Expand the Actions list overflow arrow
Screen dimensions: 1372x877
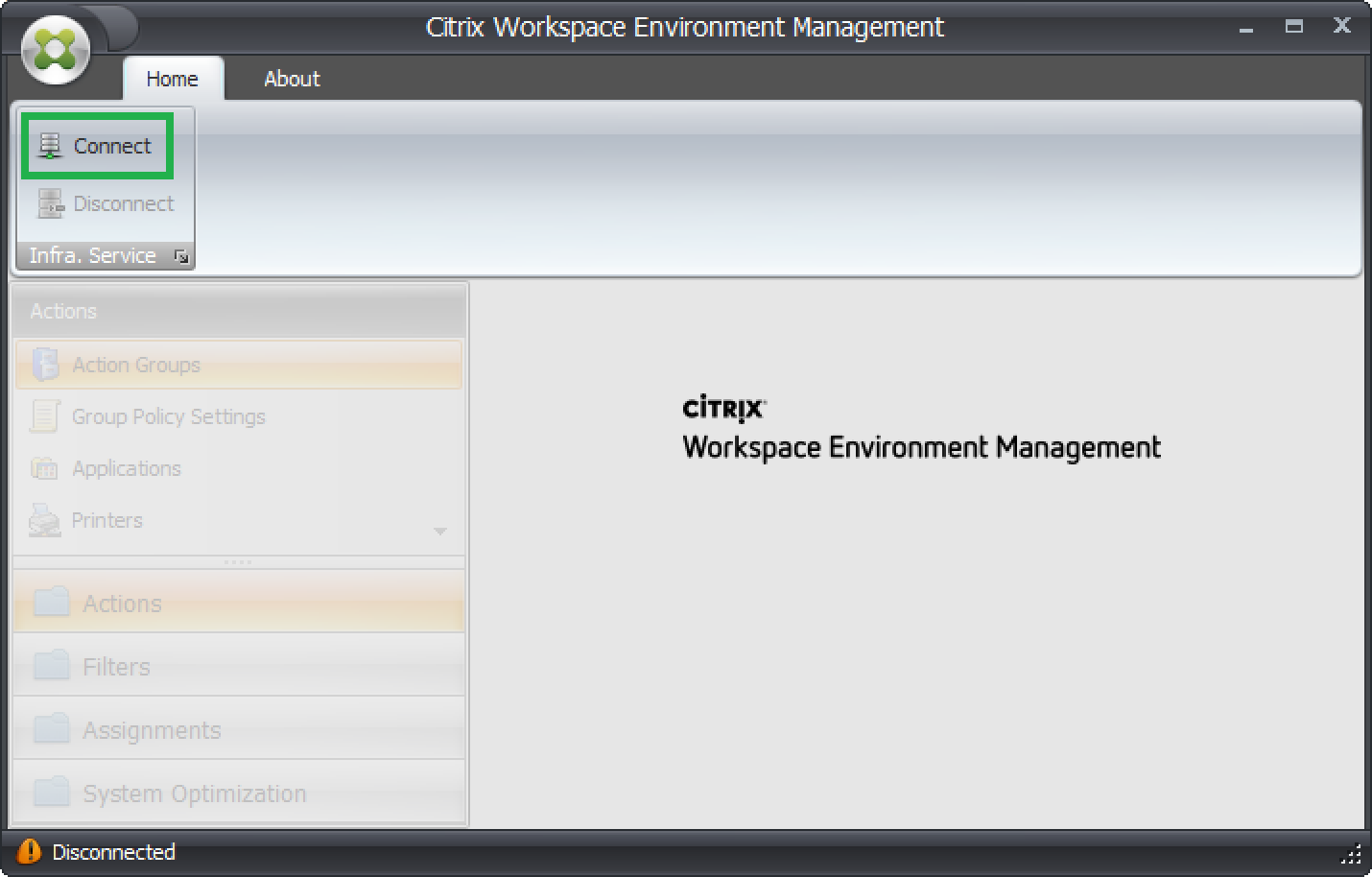click(439, 532)
